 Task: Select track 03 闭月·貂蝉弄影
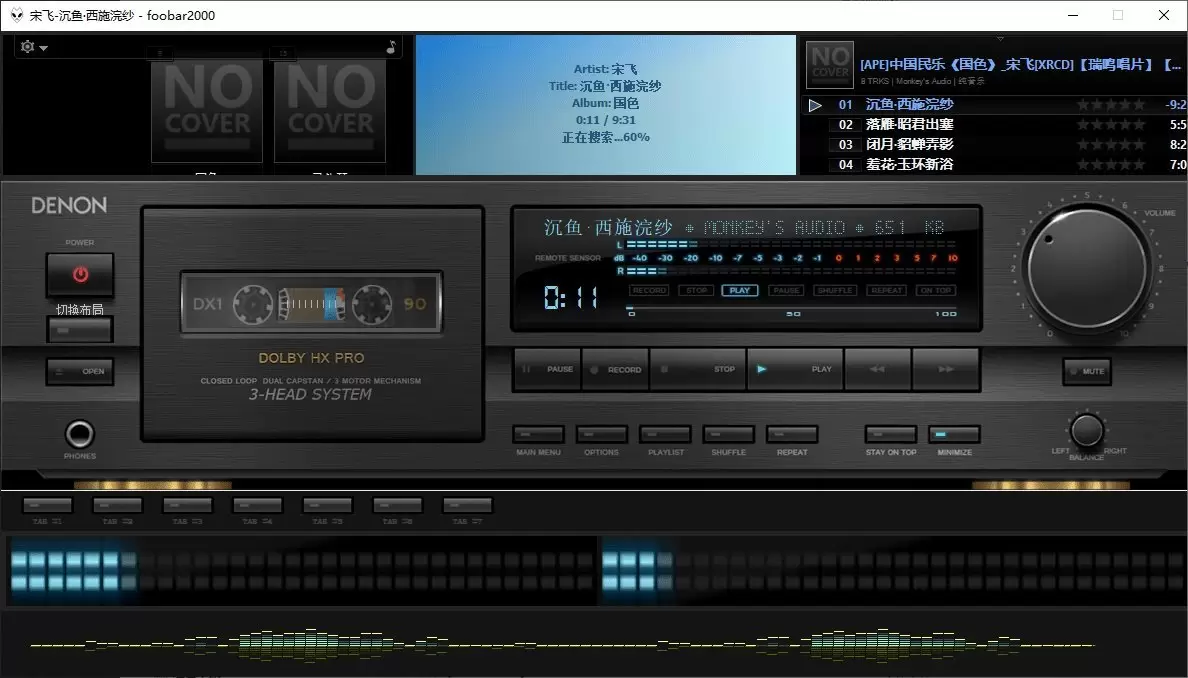[994, 144]
